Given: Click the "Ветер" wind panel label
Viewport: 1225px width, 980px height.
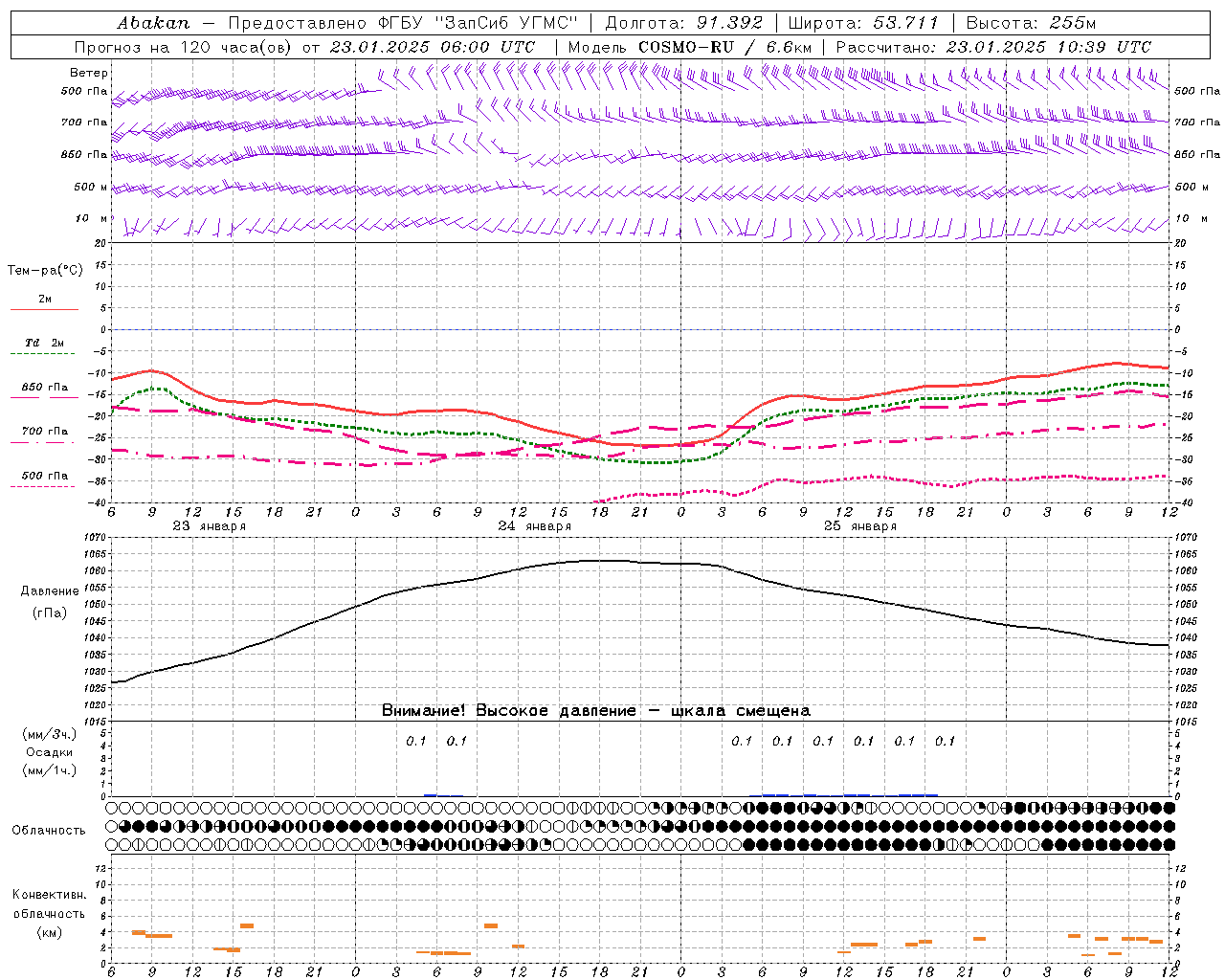Looking at the screenshot, I should pyautogui.click(x=89, y=73).
